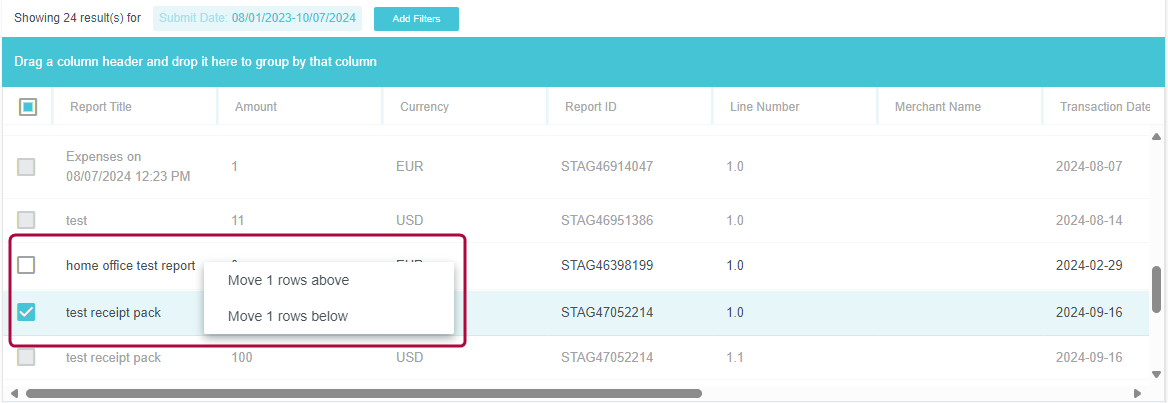Choose 'Move 1 rows above' from context menu
1168x403 pixels.
[x=288, y=280]
